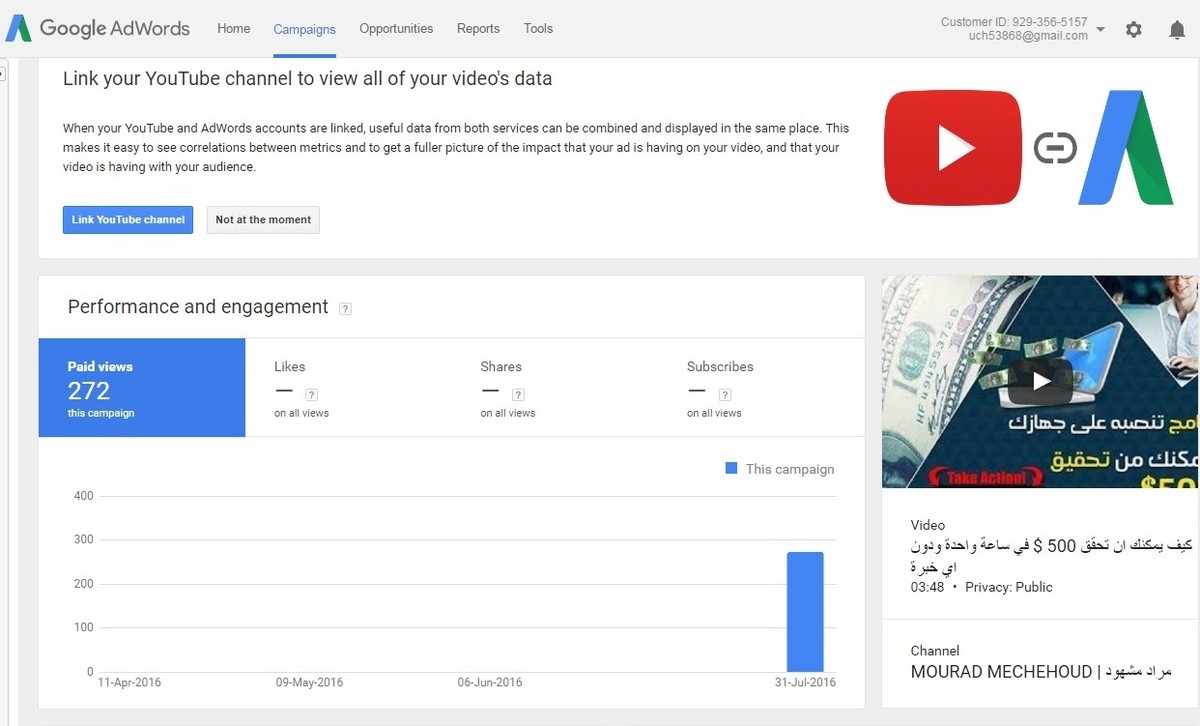This screenshot has width=1200, height=726.
Task: Click the 31-Jul-2016 axis label
Action: pos(803,683)
